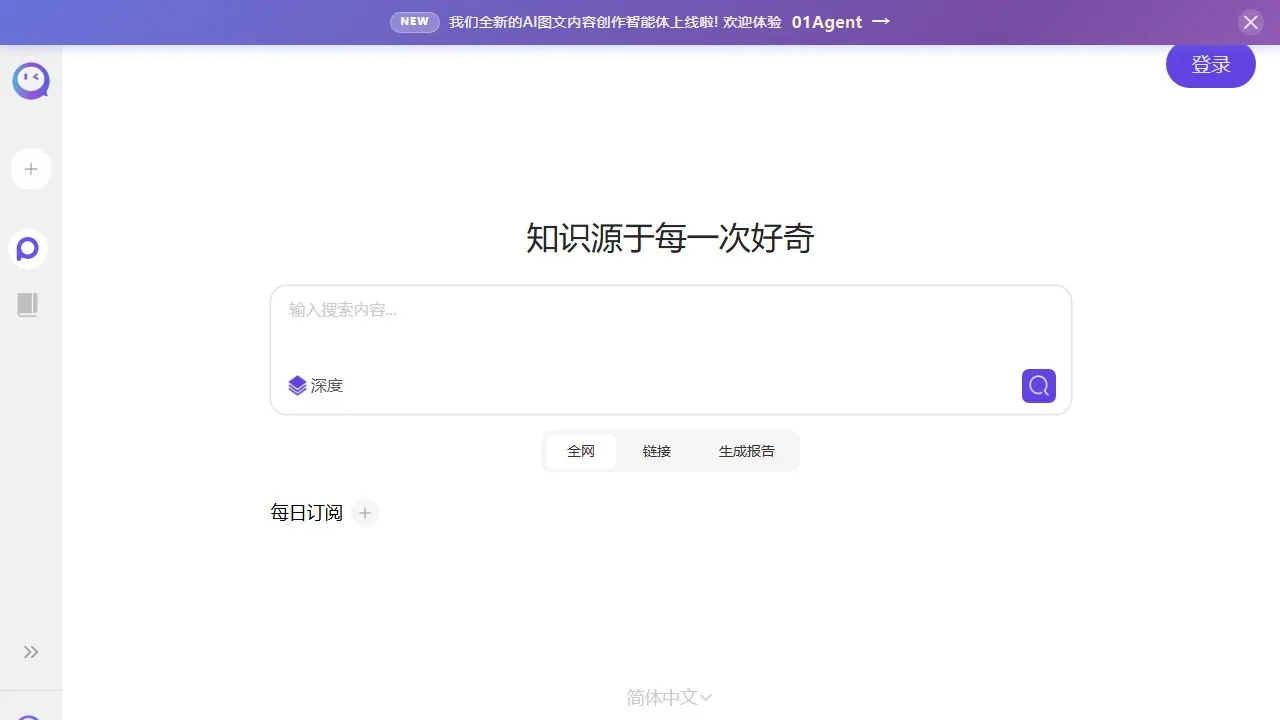Submit search with purple magnifier button
The image size is (1280, 720).
coord(1039,386)
